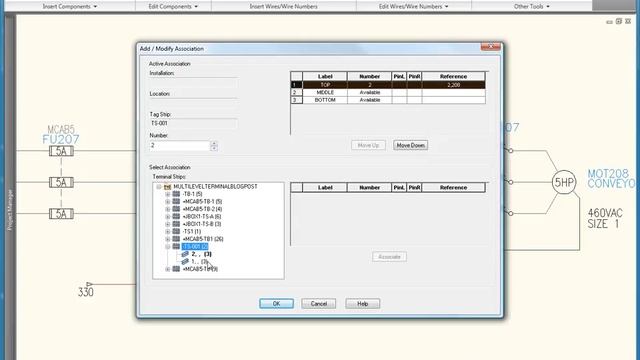Viewport: 640px width, 360px height.
Task: Click the Move Up button
Action: coord(368,145)
